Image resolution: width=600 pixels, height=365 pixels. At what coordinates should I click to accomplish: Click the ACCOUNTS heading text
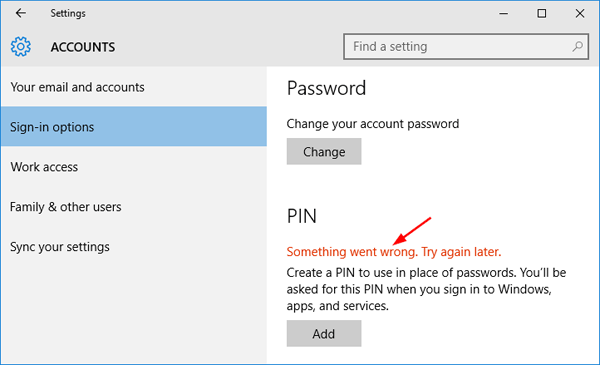(x=83, y=47)
